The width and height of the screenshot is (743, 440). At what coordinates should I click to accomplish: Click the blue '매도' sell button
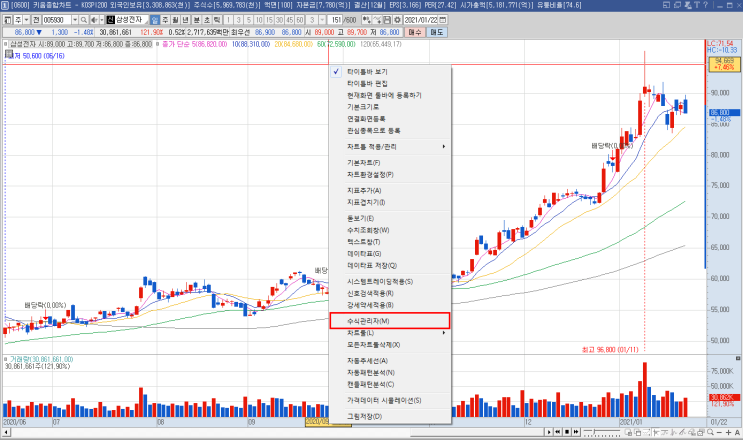tap(436, 32)
